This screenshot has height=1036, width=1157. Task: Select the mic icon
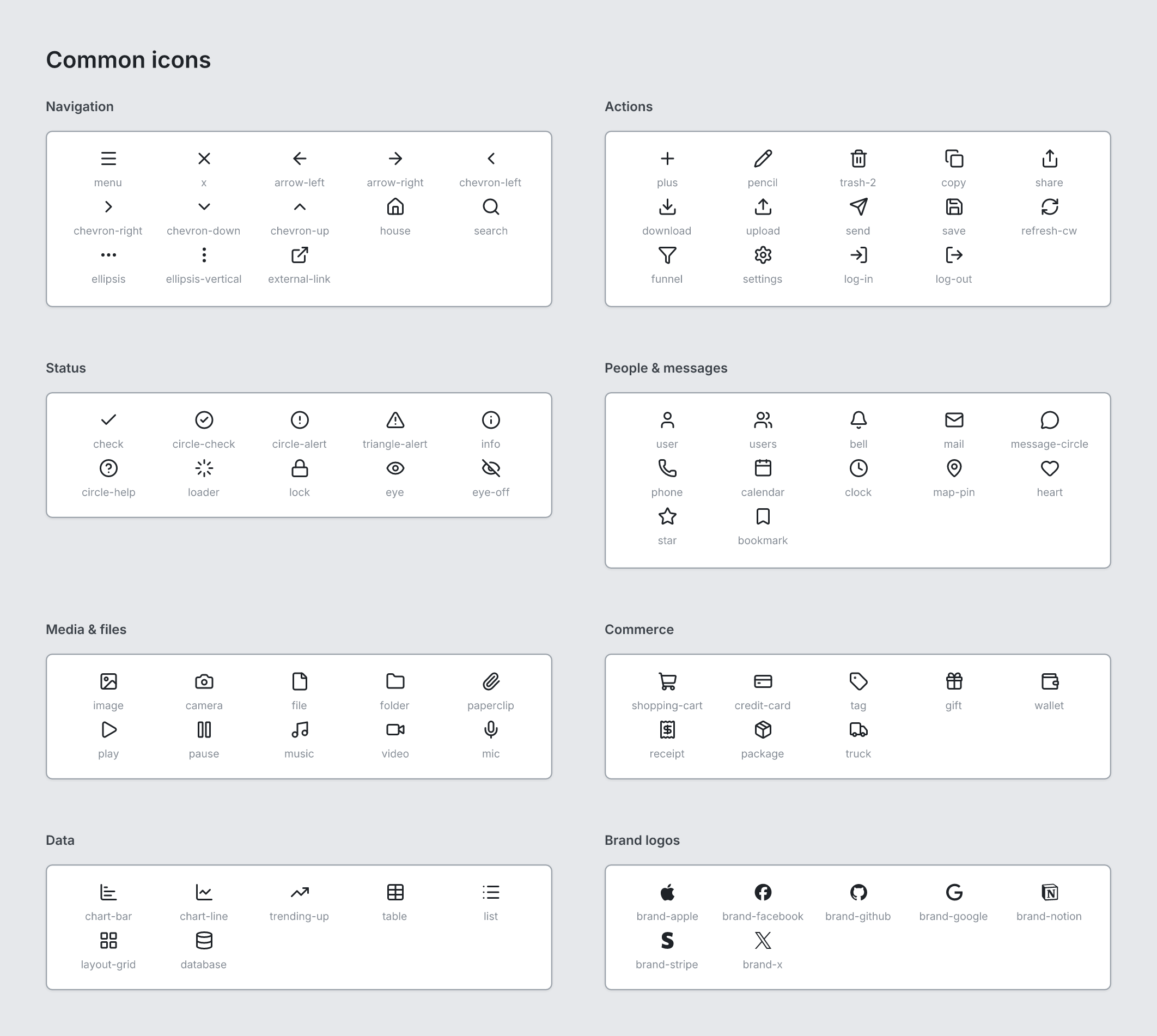[x=491, y=730]
